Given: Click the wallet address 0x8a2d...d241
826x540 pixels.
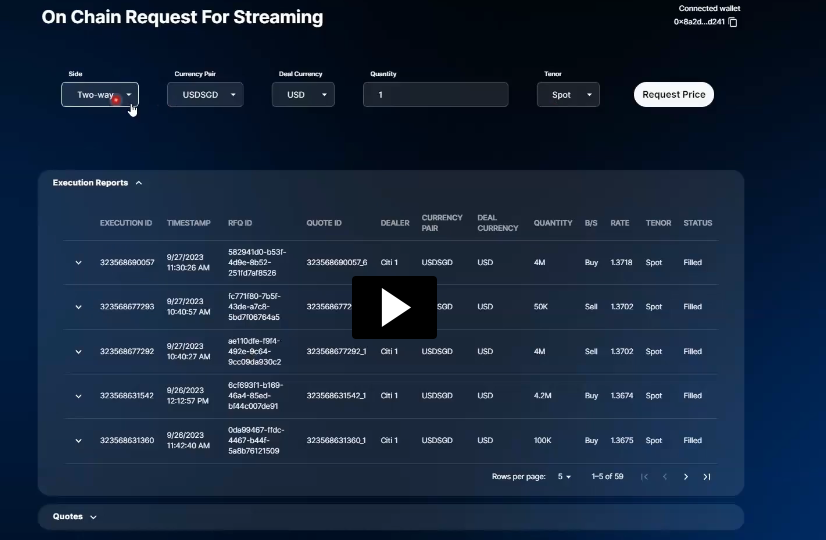Looking at the screenshot, I should point(699,22).
